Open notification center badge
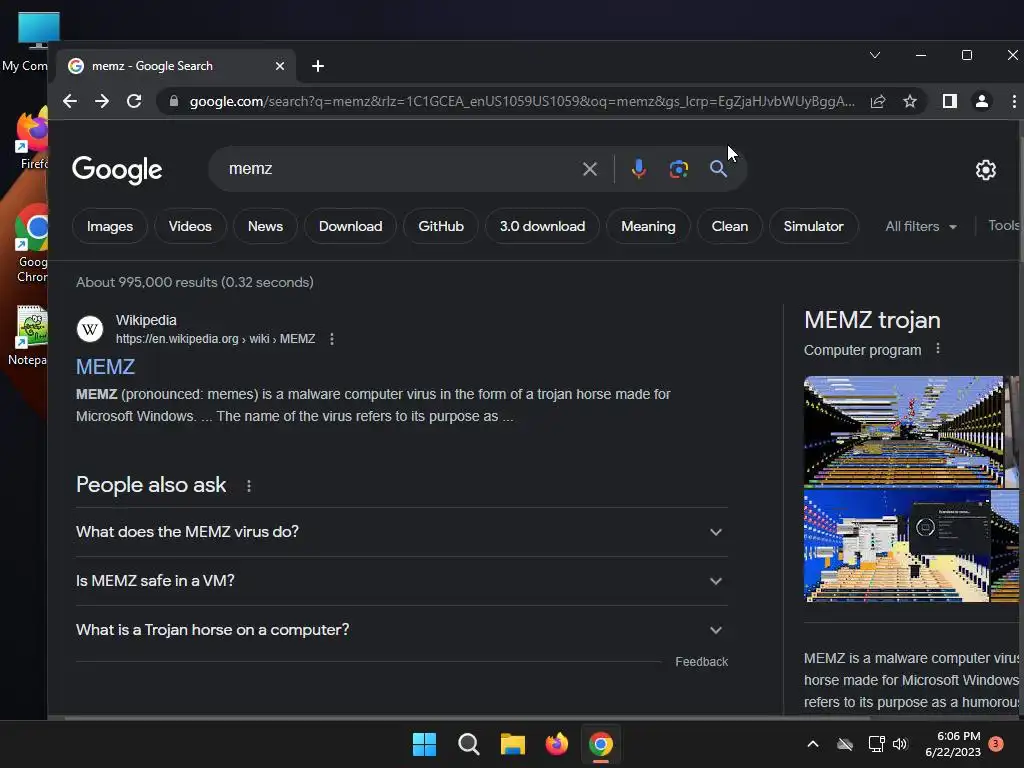The image size is (1024, 768). click(996, 744)
